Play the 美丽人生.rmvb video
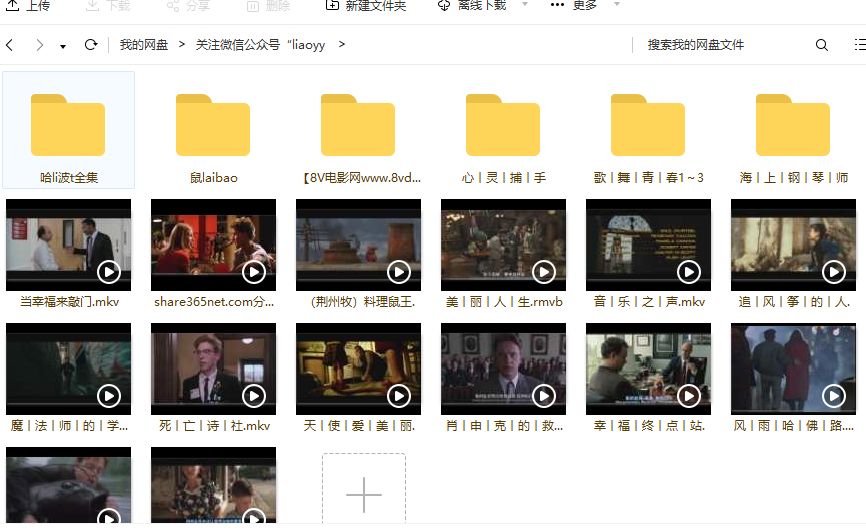Image resolution: width=866 pixels, height=531 pixels. [543, 272]
